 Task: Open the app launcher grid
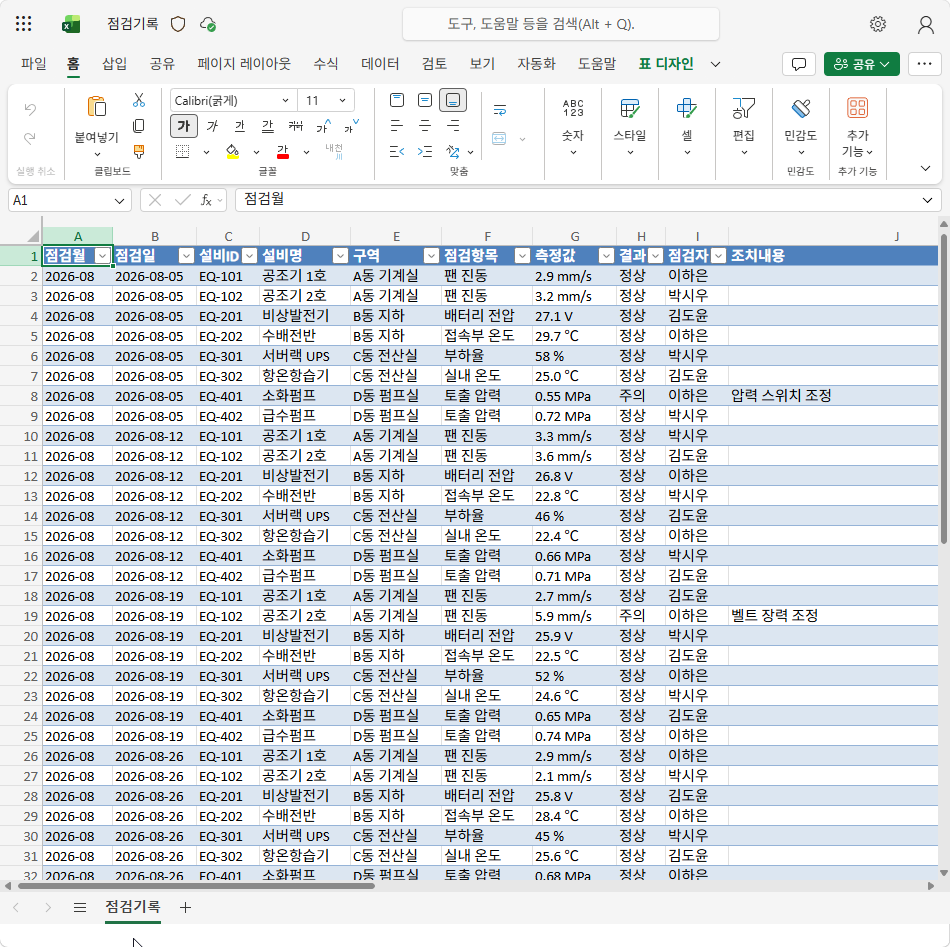click(24, 24)
